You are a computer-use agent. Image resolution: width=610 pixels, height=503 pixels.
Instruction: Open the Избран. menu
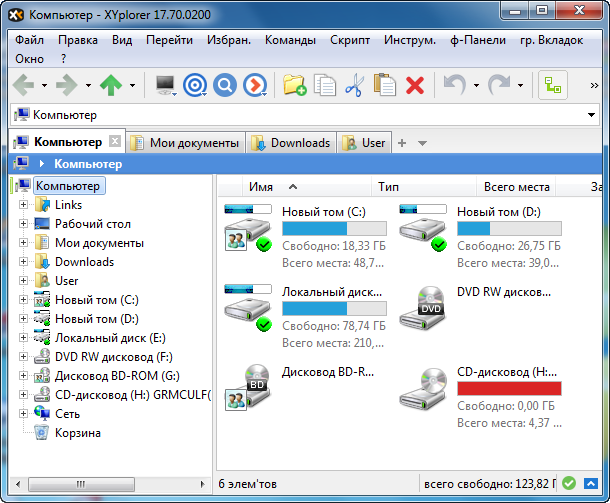(229, 40)
